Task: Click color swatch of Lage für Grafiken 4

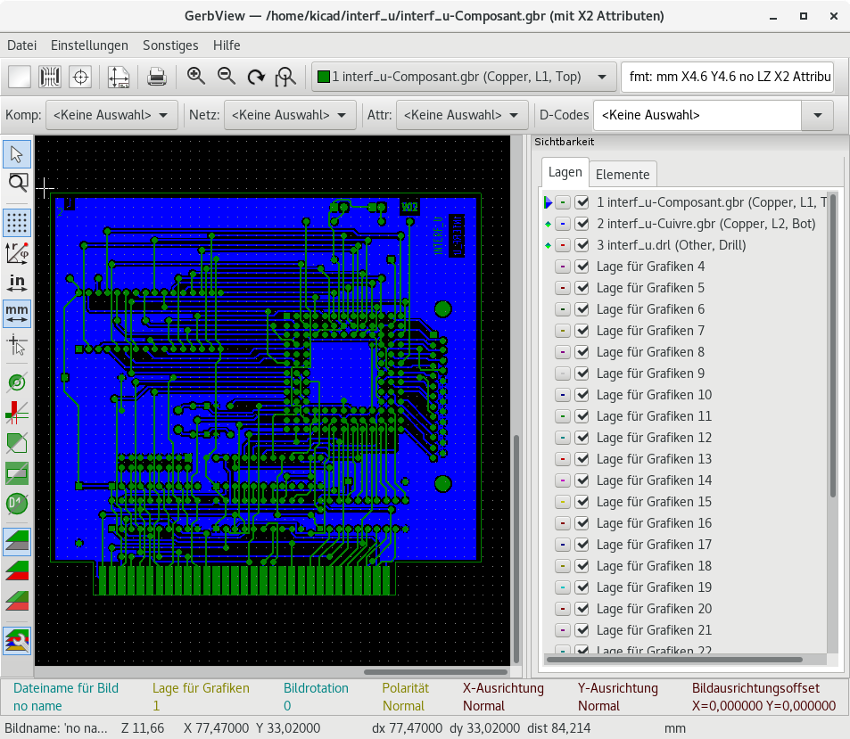Action: click(563, 267)
